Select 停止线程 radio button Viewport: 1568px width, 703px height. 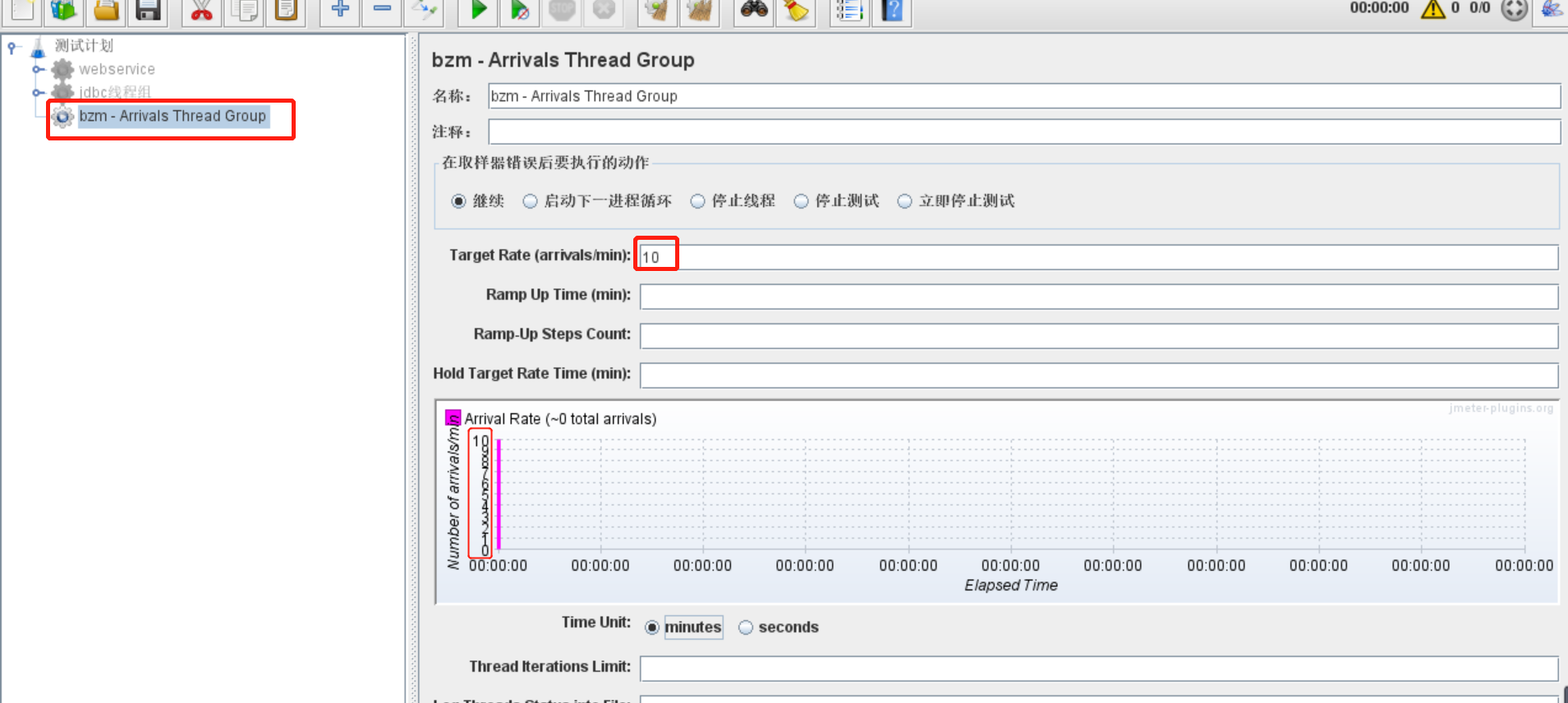click(x=697, y=201)
